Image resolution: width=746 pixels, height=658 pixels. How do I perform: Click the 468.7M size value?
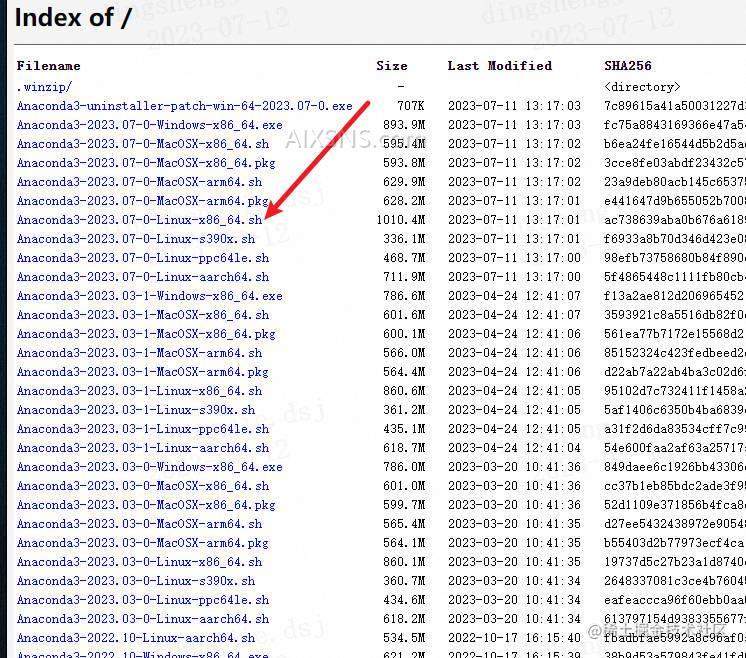[404, 258]
